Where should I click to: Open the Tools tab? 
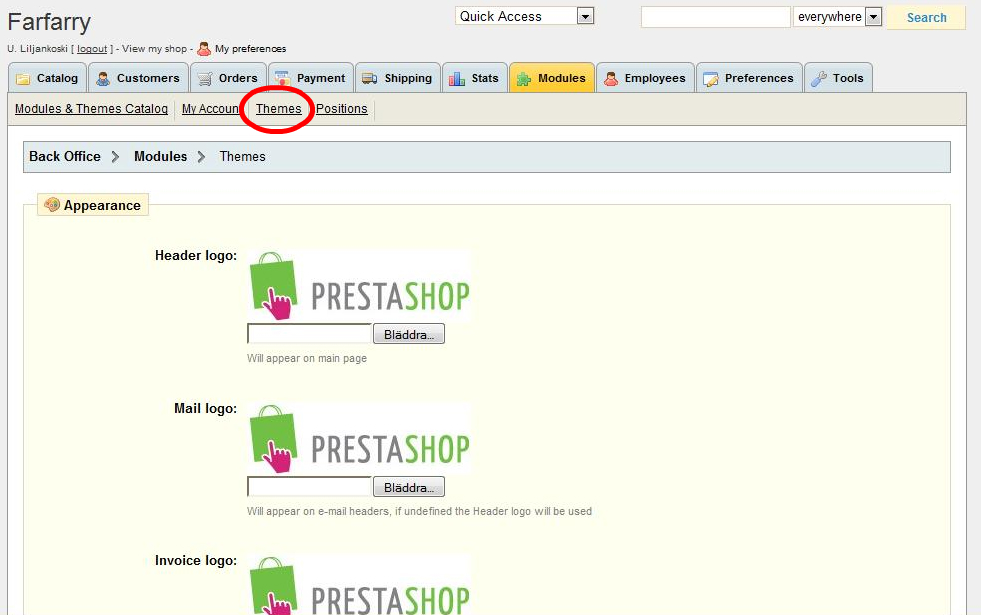(838, 78)
